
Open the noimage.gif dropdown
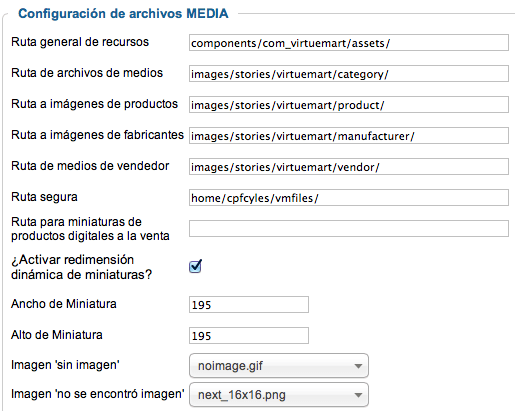coord(279,366)
